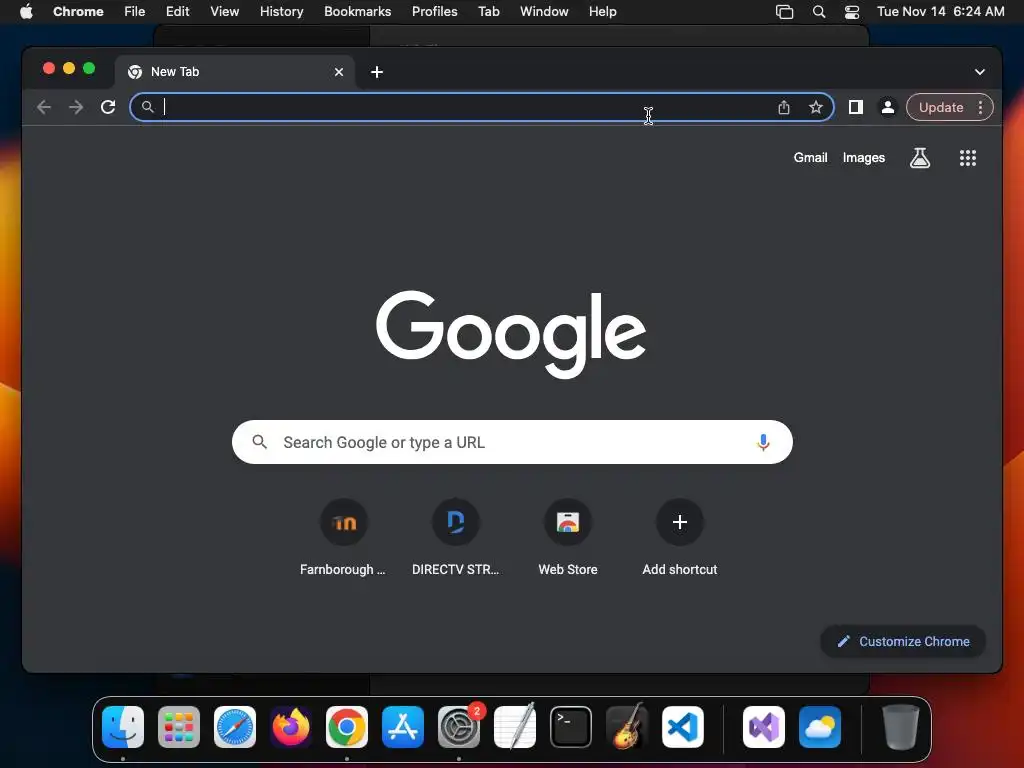Open Visual Studio Code from Dock
Image resolution: width=1024 pixels, height=768 pixels.
point(683,726)
